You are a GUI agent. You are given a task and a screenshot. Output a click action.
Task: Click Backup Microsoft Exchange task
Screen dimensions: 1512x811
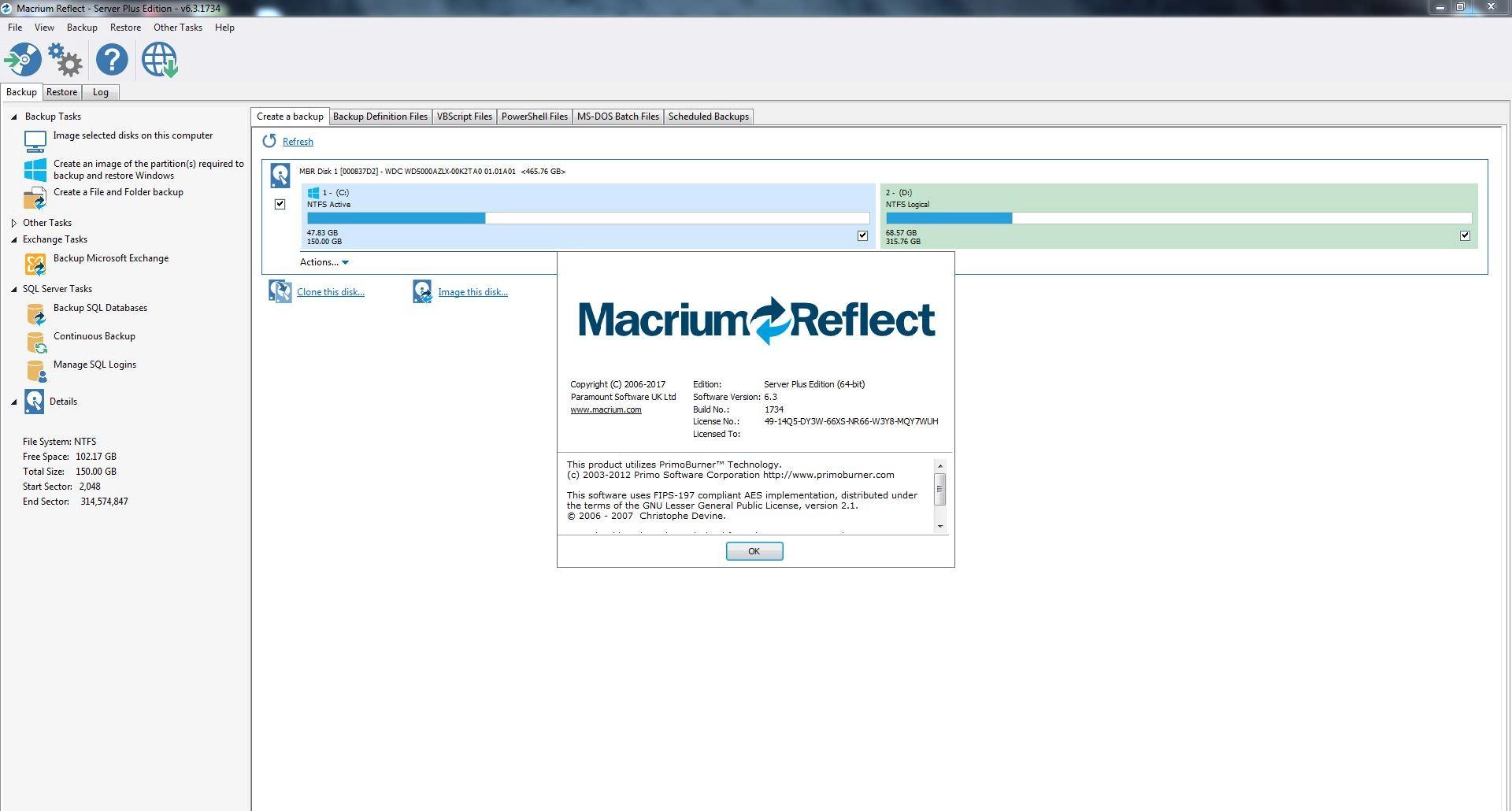coord(111,258)
